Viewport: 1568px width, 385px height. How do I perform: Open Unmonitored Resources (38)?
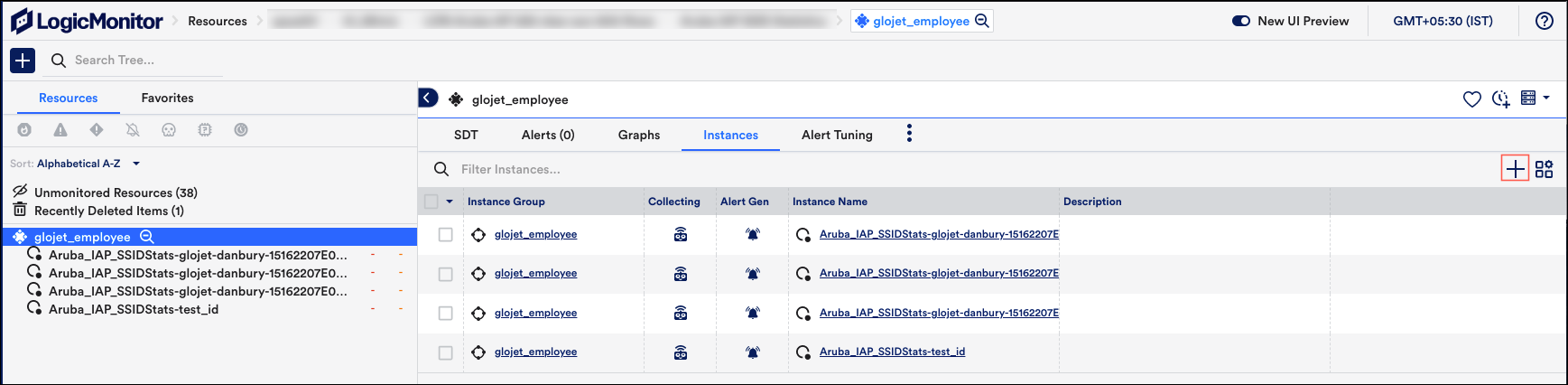[x=116, y=192]
